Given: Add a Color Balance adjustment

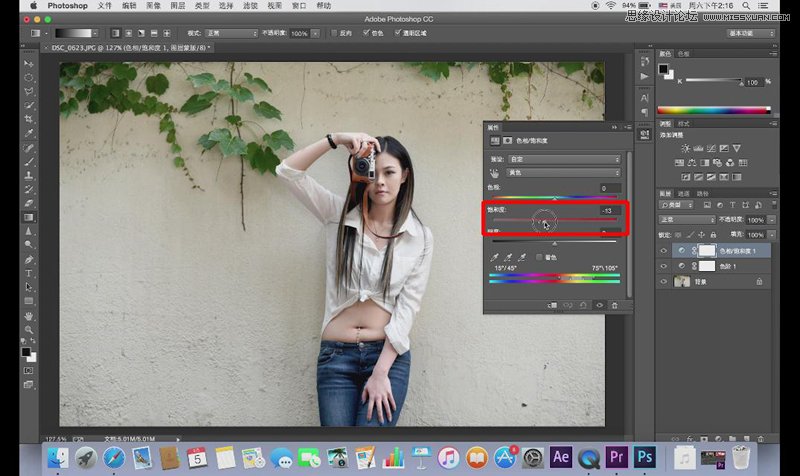Looking at the screenshot, I should (692, 163).
